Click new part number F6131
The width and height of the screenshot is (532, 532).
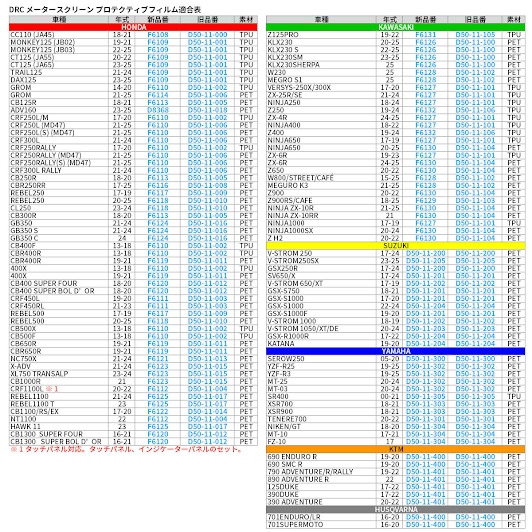425,35
